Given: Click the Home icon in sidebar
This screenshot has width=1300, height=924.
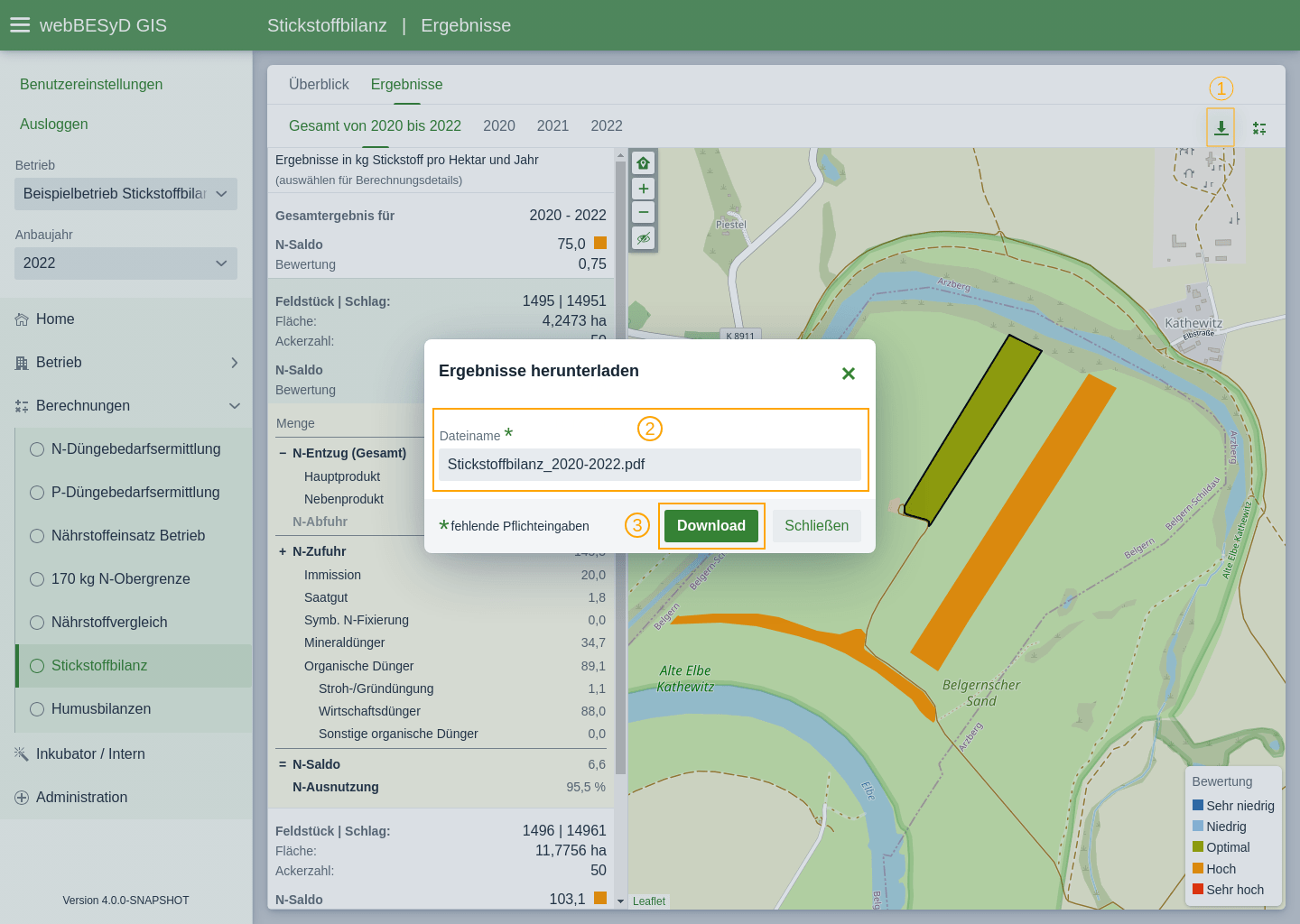Looking at the screenshot, I should [22, 319].
